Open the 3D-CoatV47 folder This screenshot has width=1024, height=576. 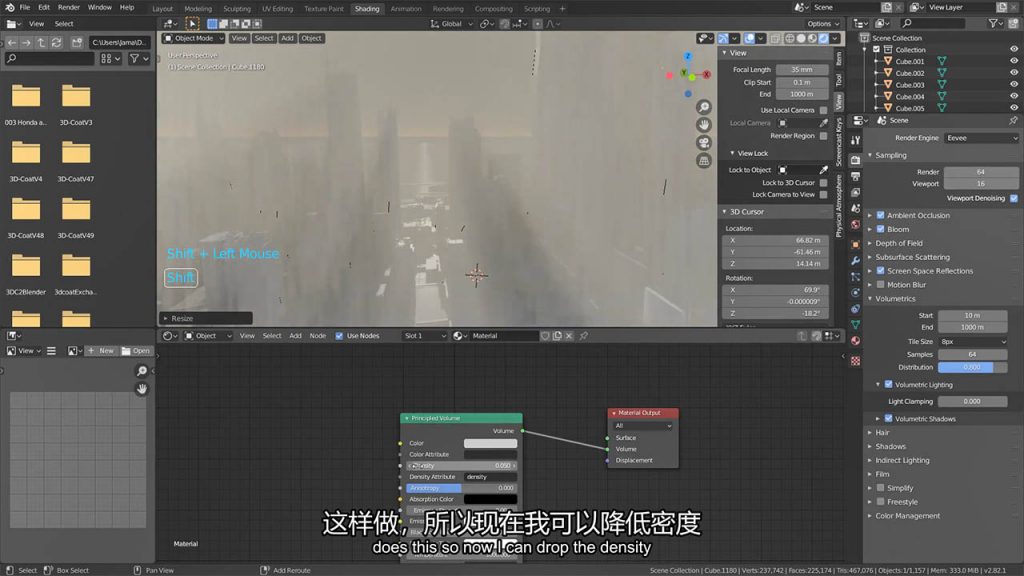[x=76, y=160]
